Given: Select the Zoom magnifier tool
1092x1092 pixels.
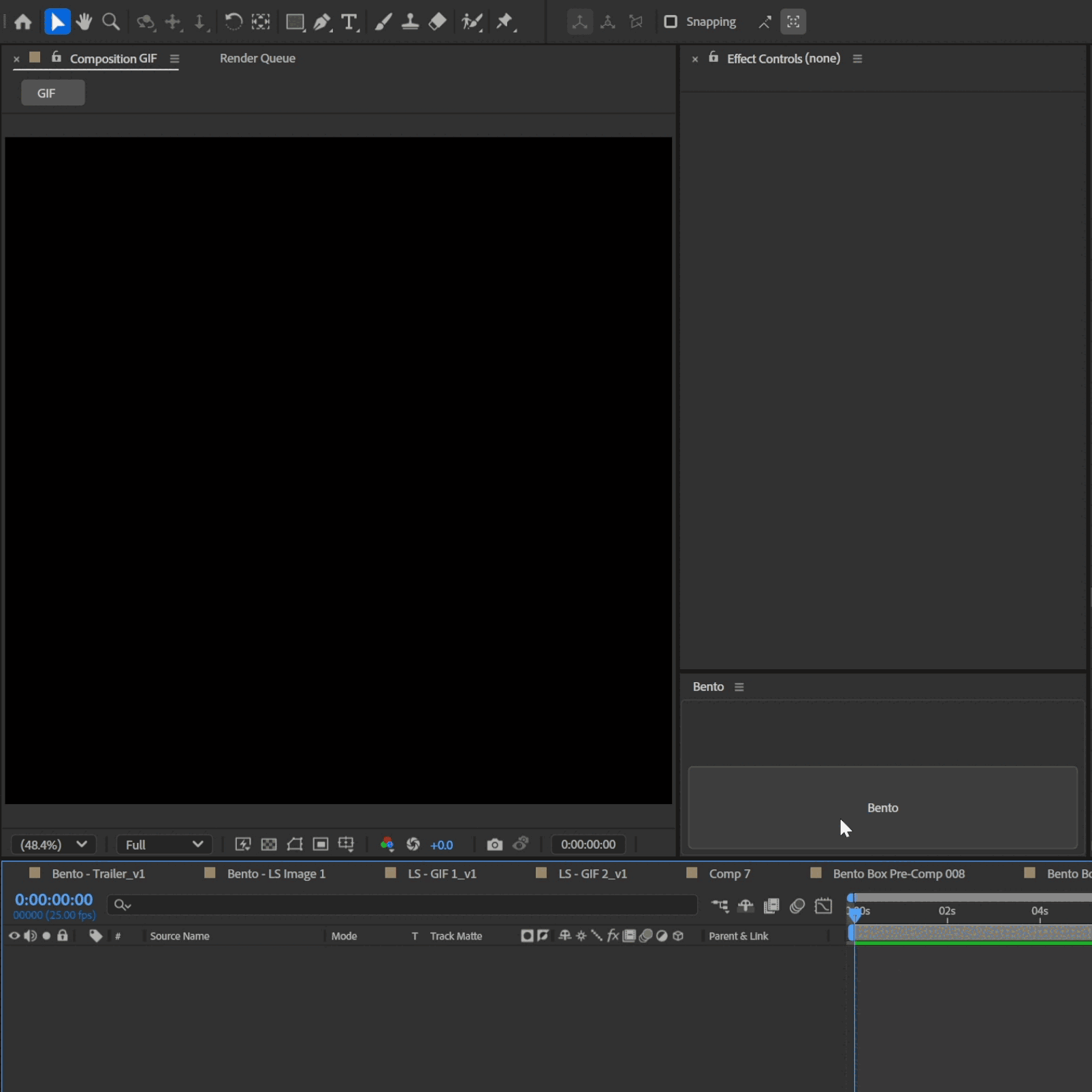Looking at the screenshot, I should click(111, 22).
